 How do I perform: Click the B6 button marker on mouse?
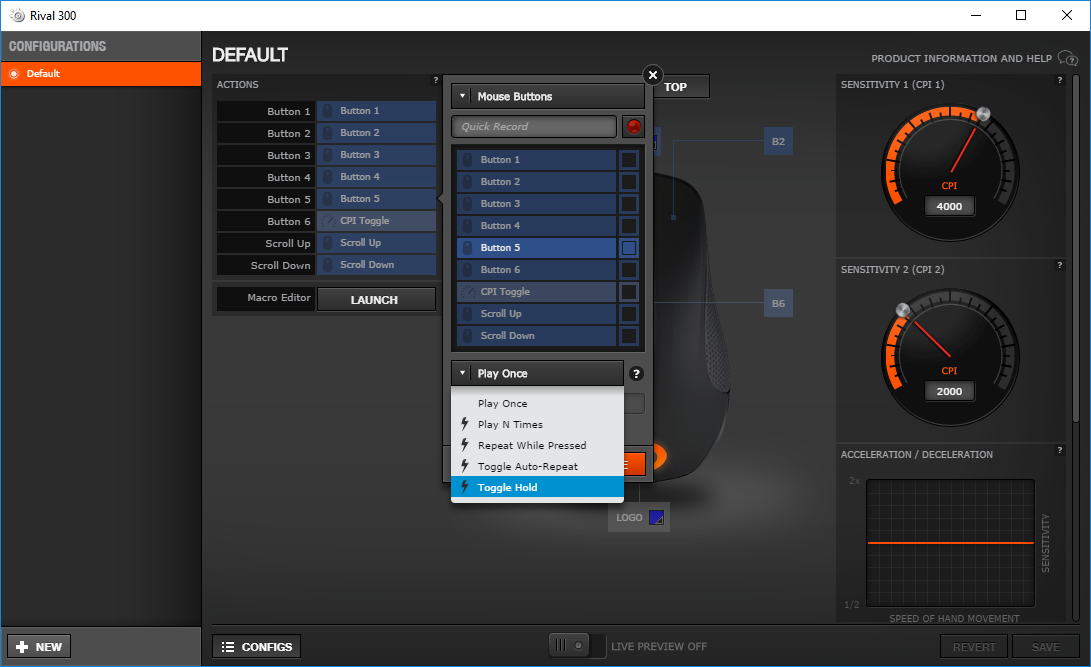click(x=778, y=303)
